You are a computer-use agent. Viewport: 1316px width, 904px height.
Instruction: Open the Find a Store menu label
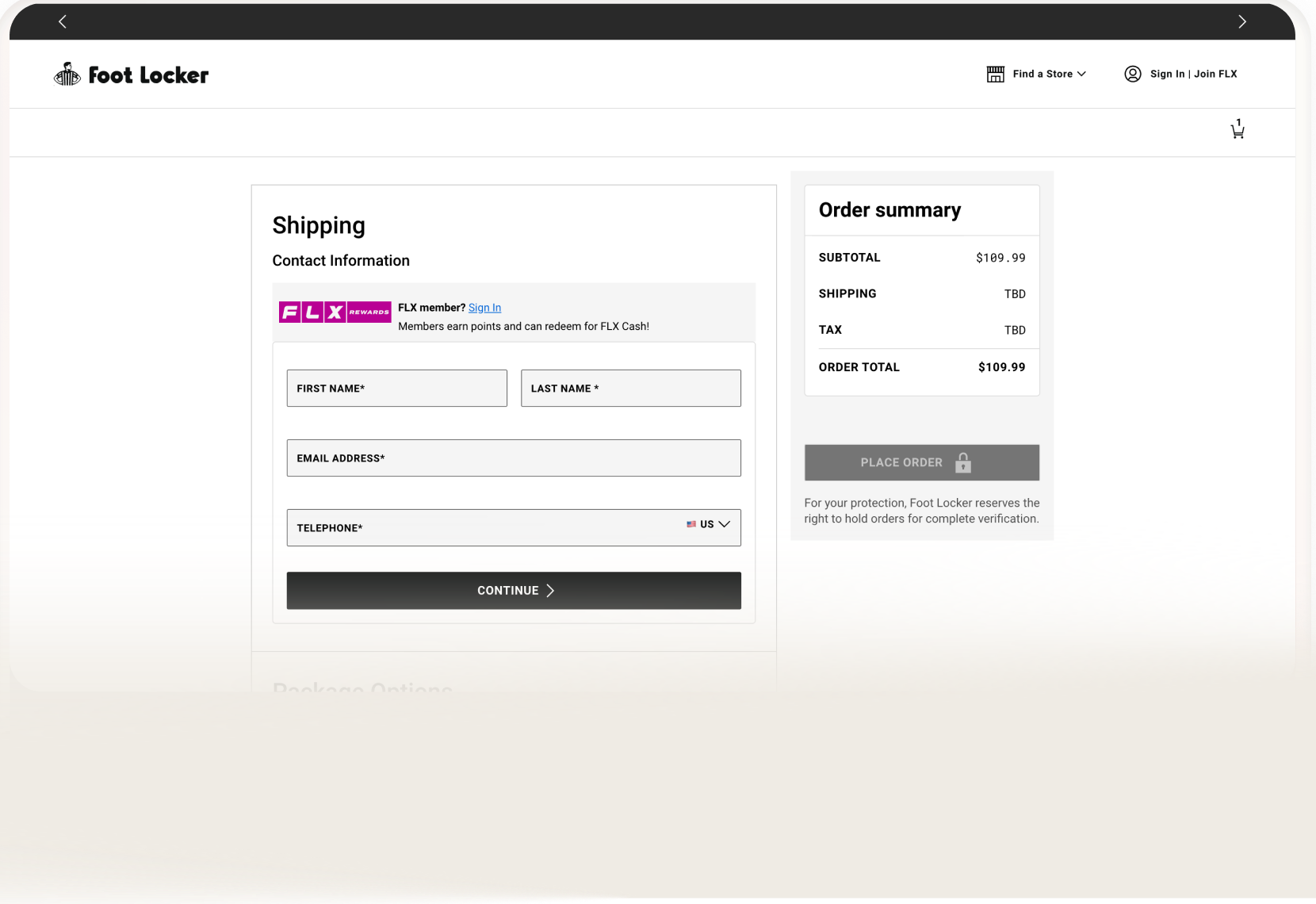click(1042, 74)
